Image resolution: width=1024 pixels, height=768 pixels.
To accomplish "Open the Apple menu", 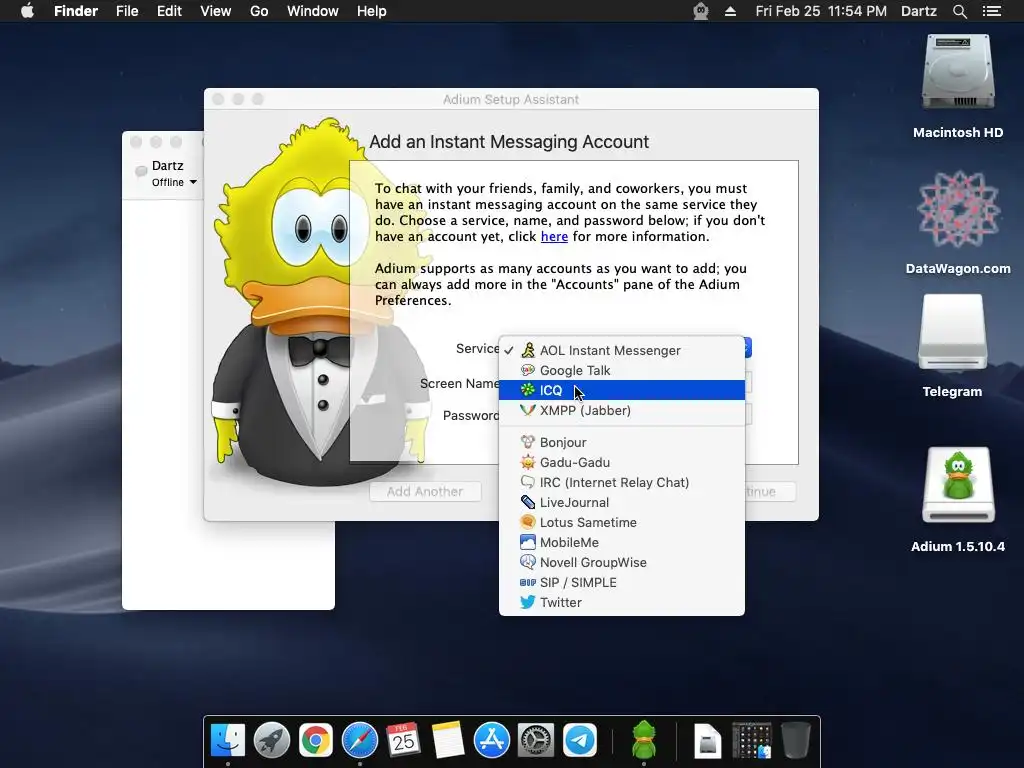I will point(27,11).
